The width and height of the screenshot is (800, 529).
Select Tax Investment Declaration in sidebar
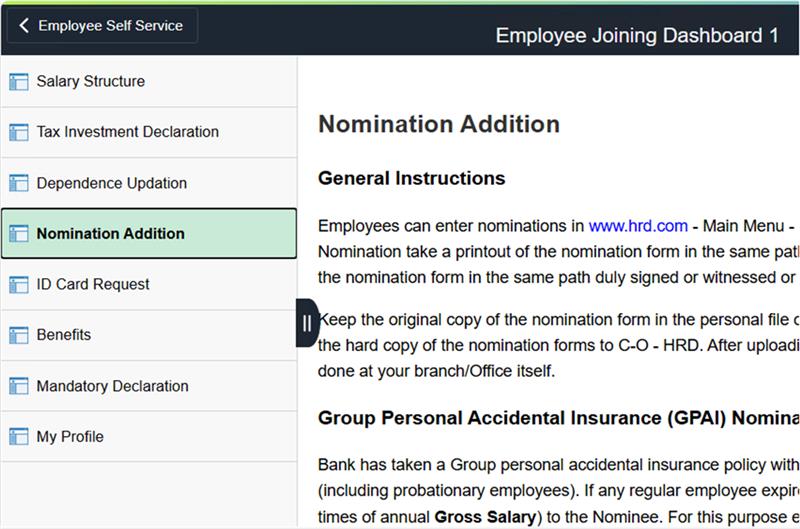(x=128, y=132)
